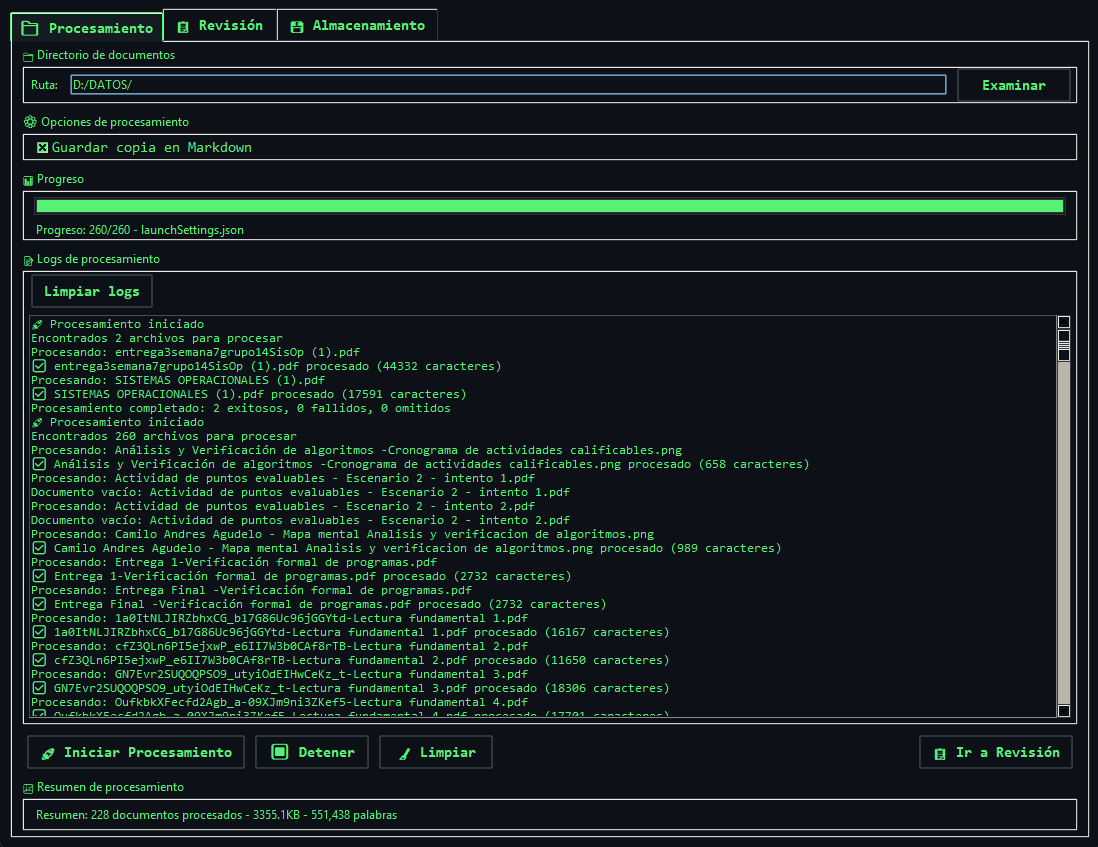Click the Examinar button
Image resolution: width=1098 pixels, height=847 pixels.
click(x=1013, y=85)
